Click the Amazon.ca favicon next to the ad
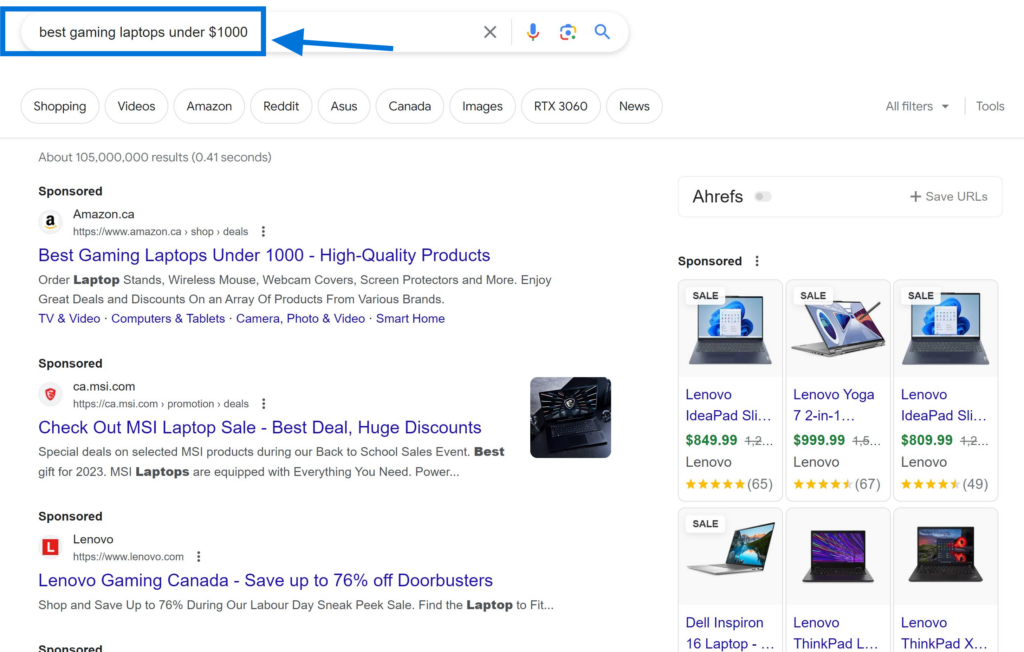 50,221
